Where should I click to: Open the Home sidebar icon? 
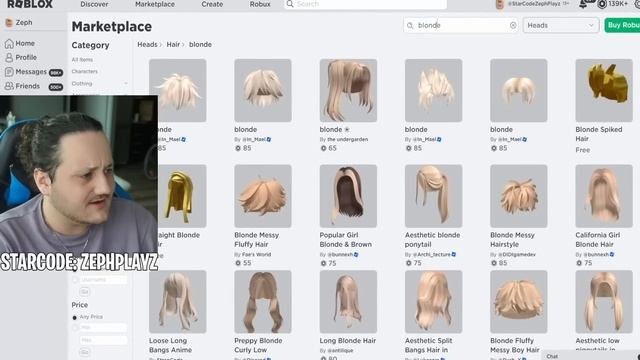9,43
